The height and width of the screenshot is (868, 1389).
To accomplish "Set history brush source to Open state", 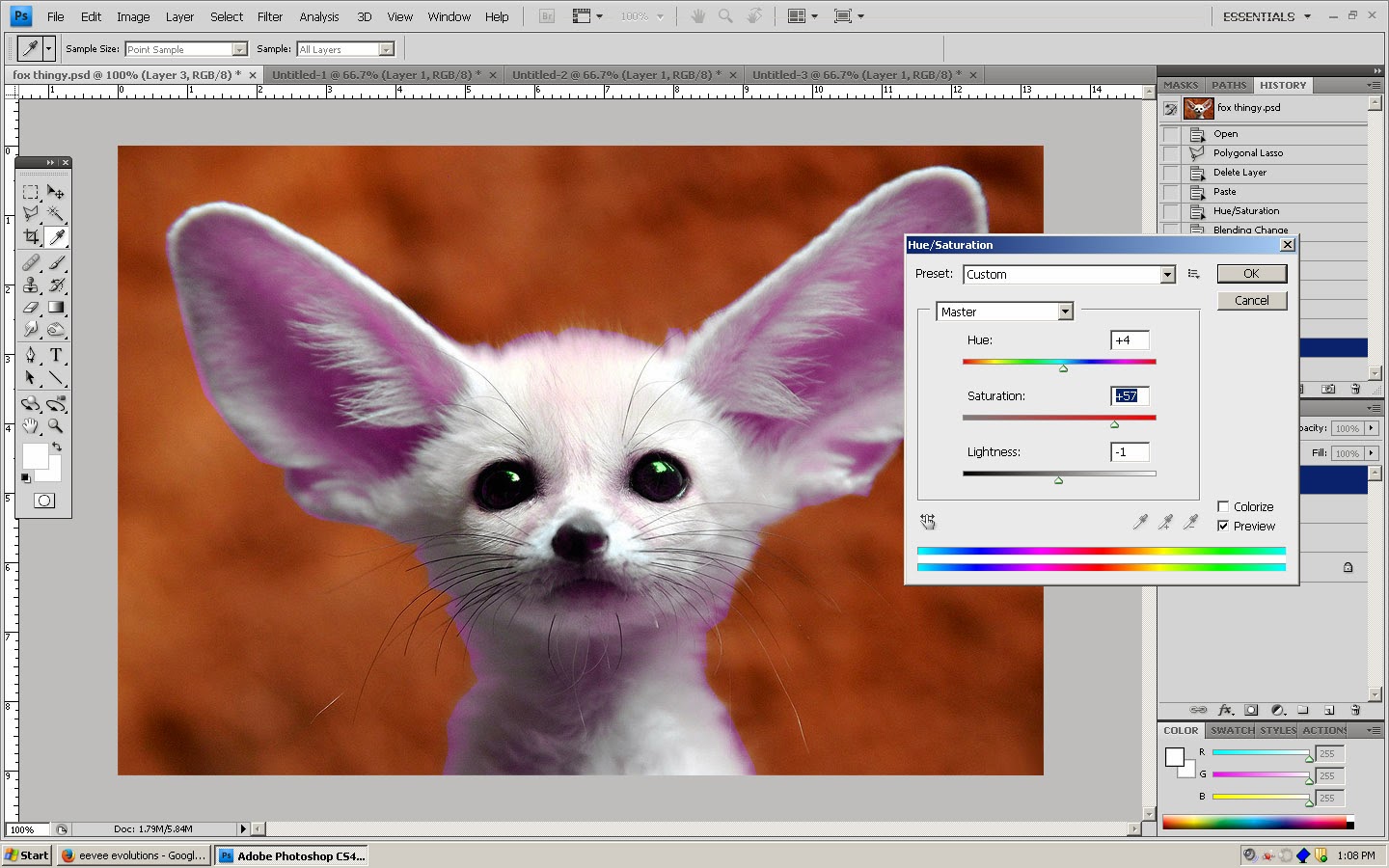I will (1170, 134).
